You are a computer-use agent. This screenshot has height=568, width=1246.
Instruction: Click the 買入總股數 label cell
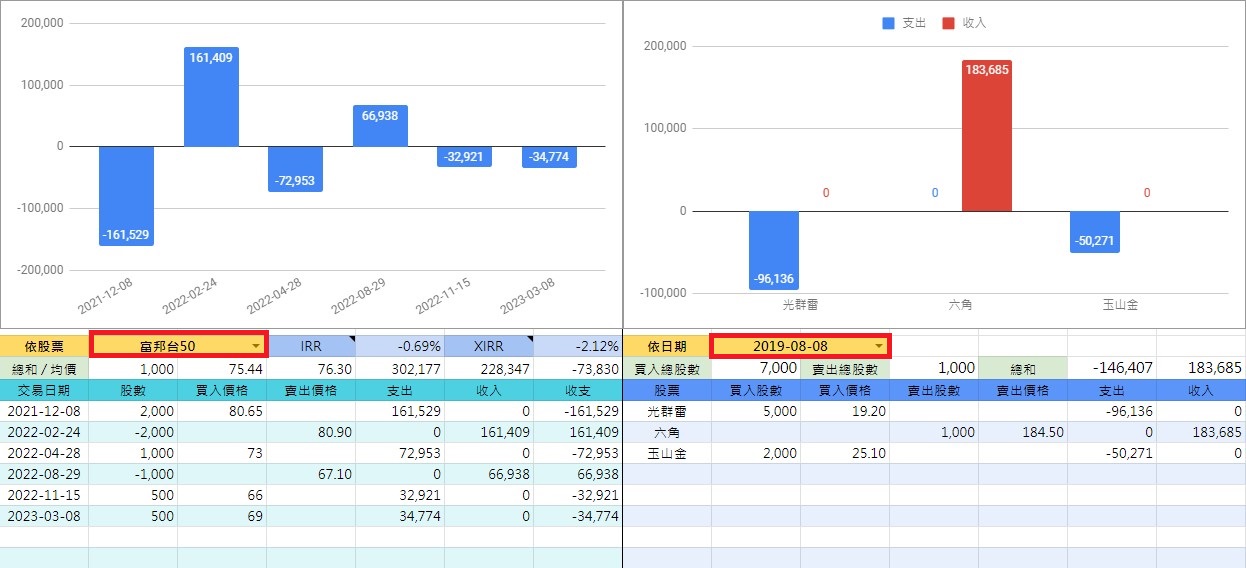click(x=666, y=368)
